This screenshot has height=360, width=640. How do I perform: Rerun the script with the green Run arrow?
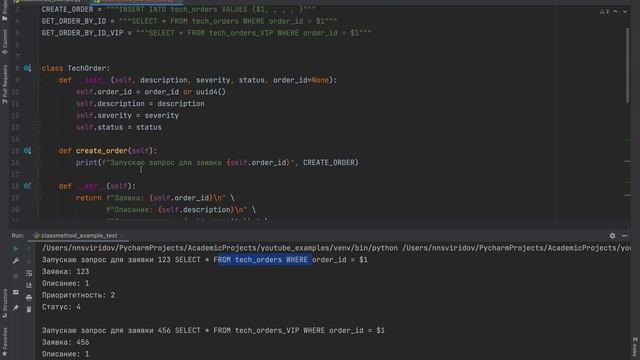16,248
